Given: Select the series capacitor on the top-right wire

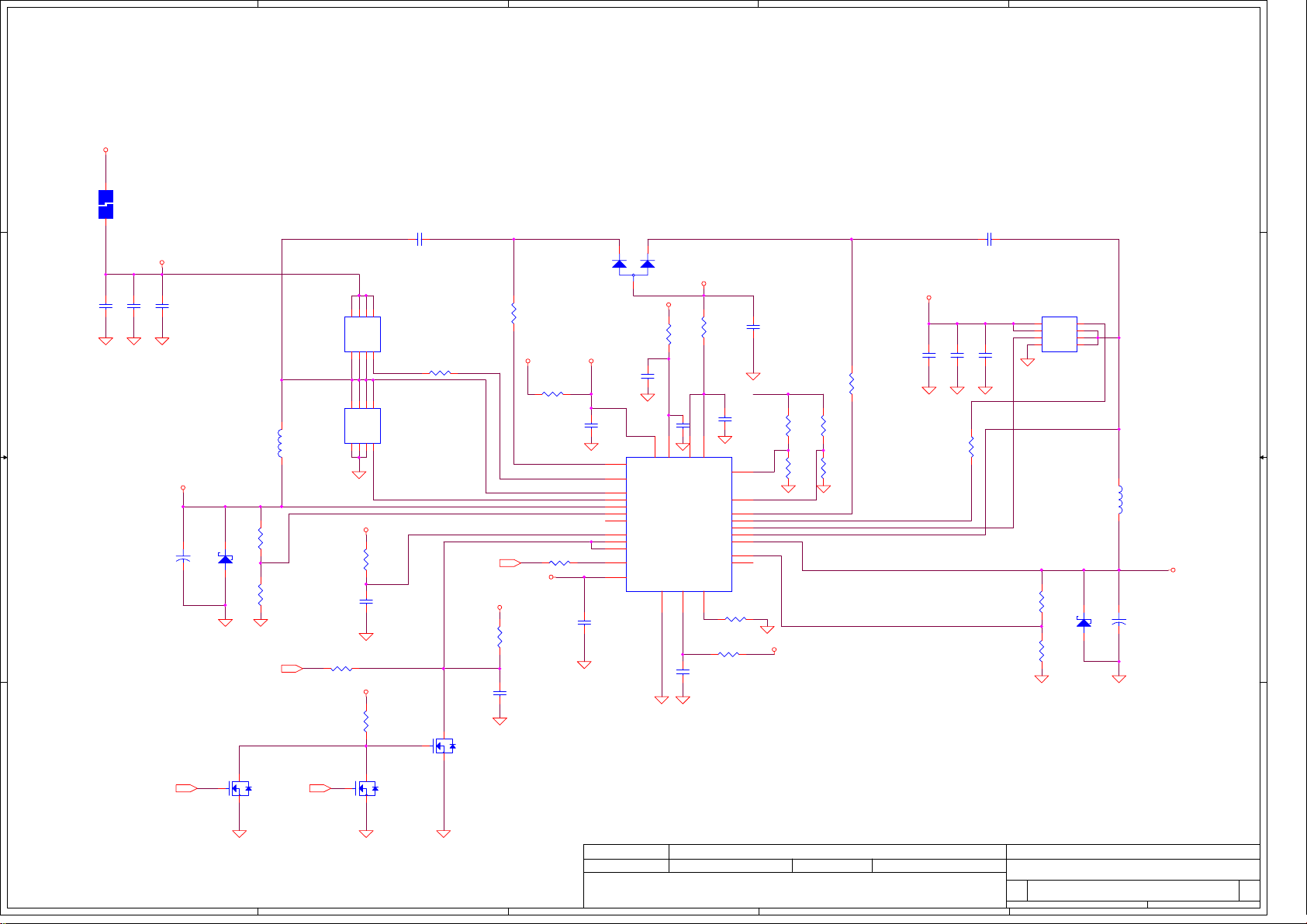Looking at the screenshot, I should coord(990,240).
